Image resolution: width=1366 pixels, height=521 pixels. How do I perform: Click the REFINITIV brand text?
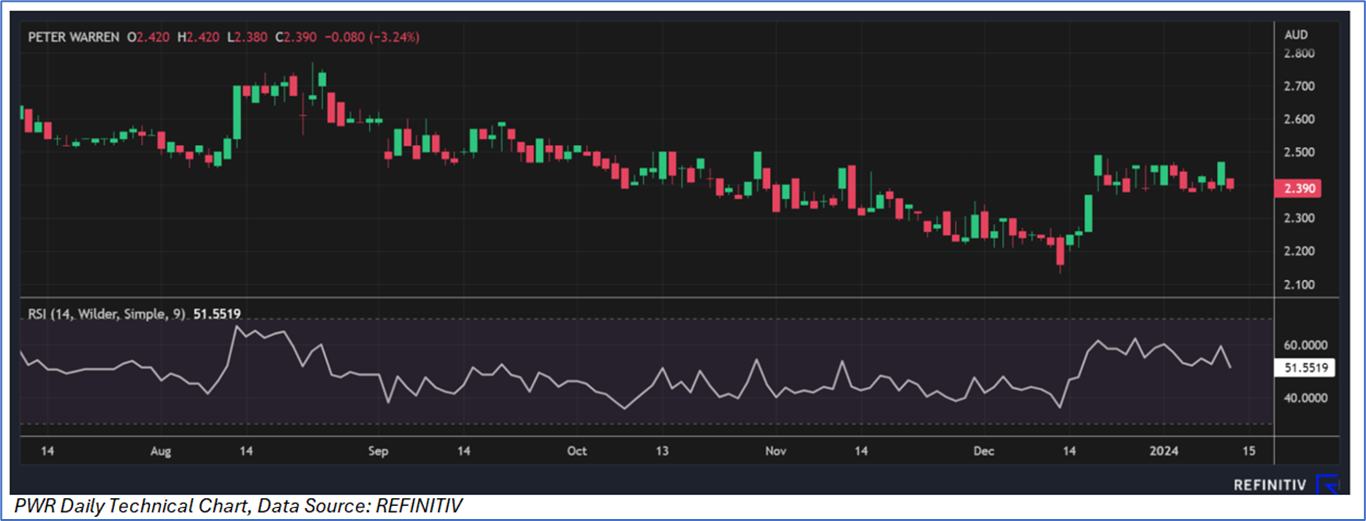tap(1268, 485)
